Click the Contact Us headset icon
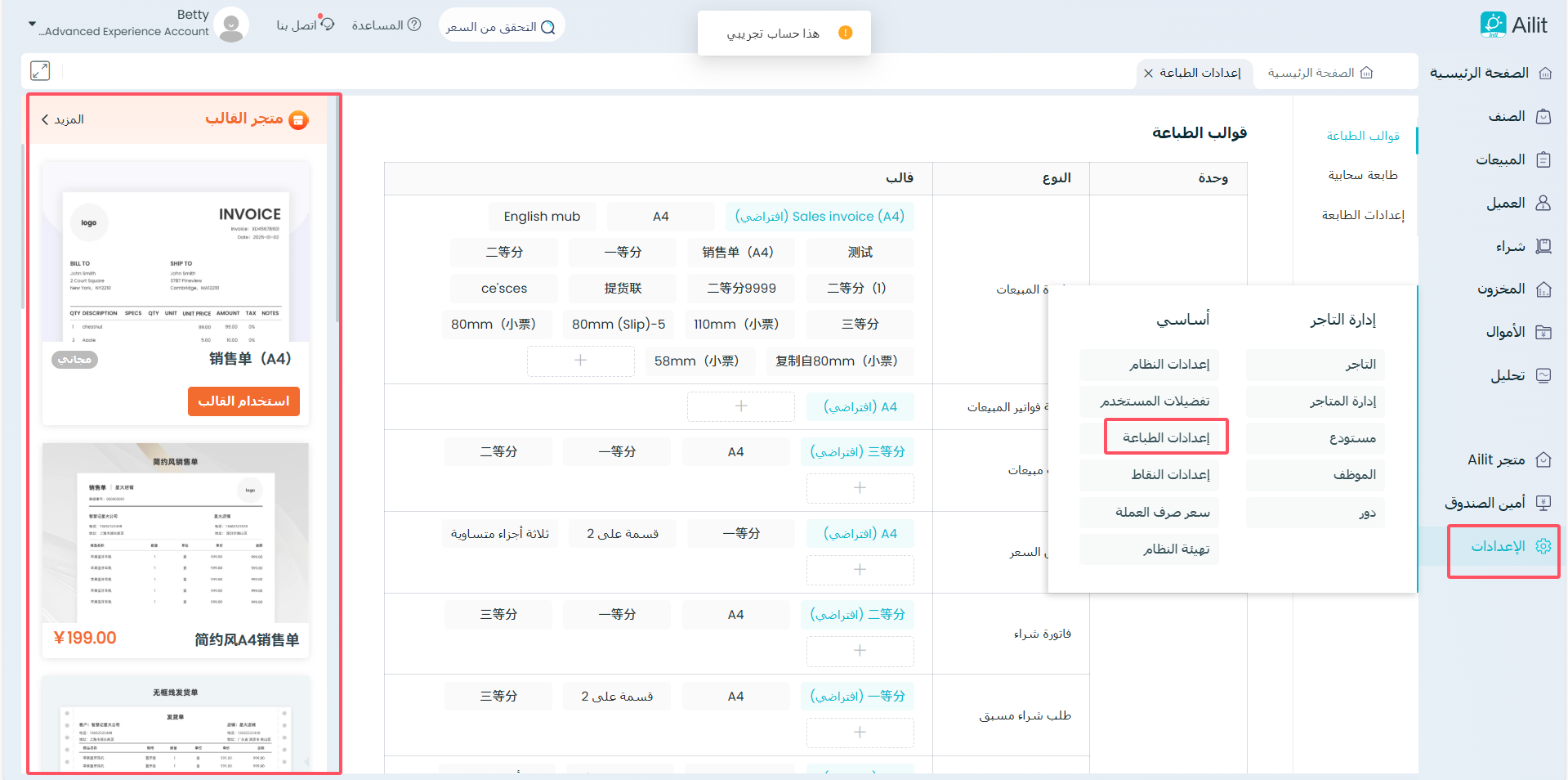1568x780 pixels. click(328, 24)
